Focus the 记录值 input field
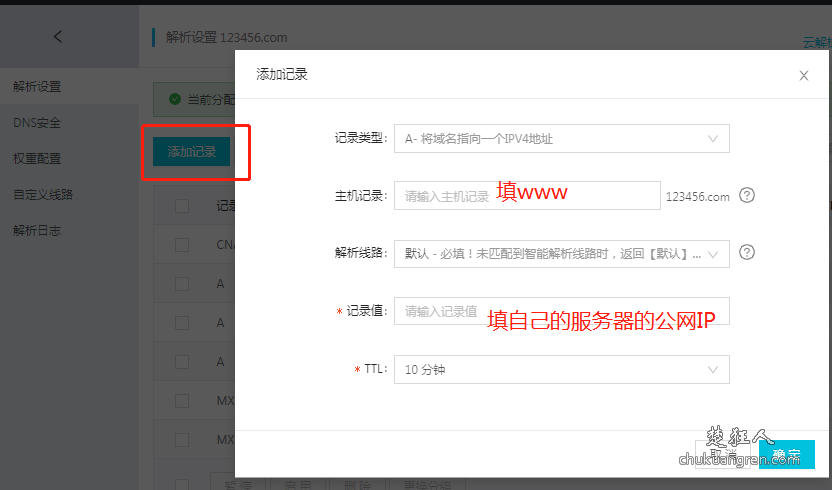 tap(561, 312)
